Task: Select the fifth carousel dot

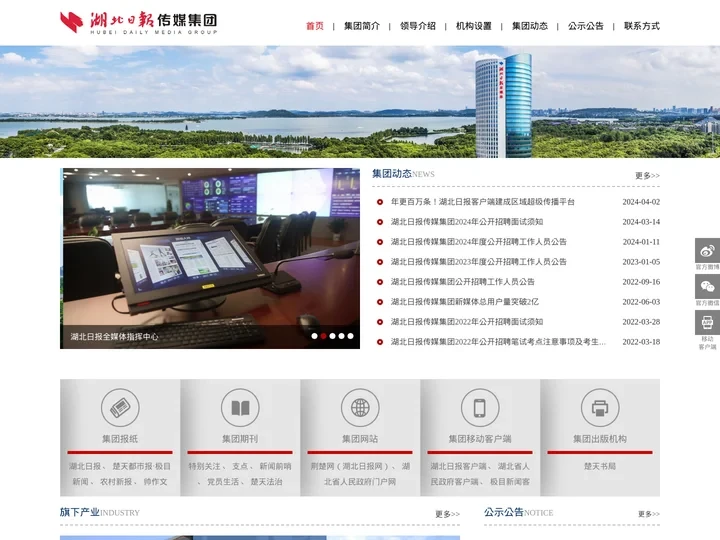Action: click(x=350, y=336)
